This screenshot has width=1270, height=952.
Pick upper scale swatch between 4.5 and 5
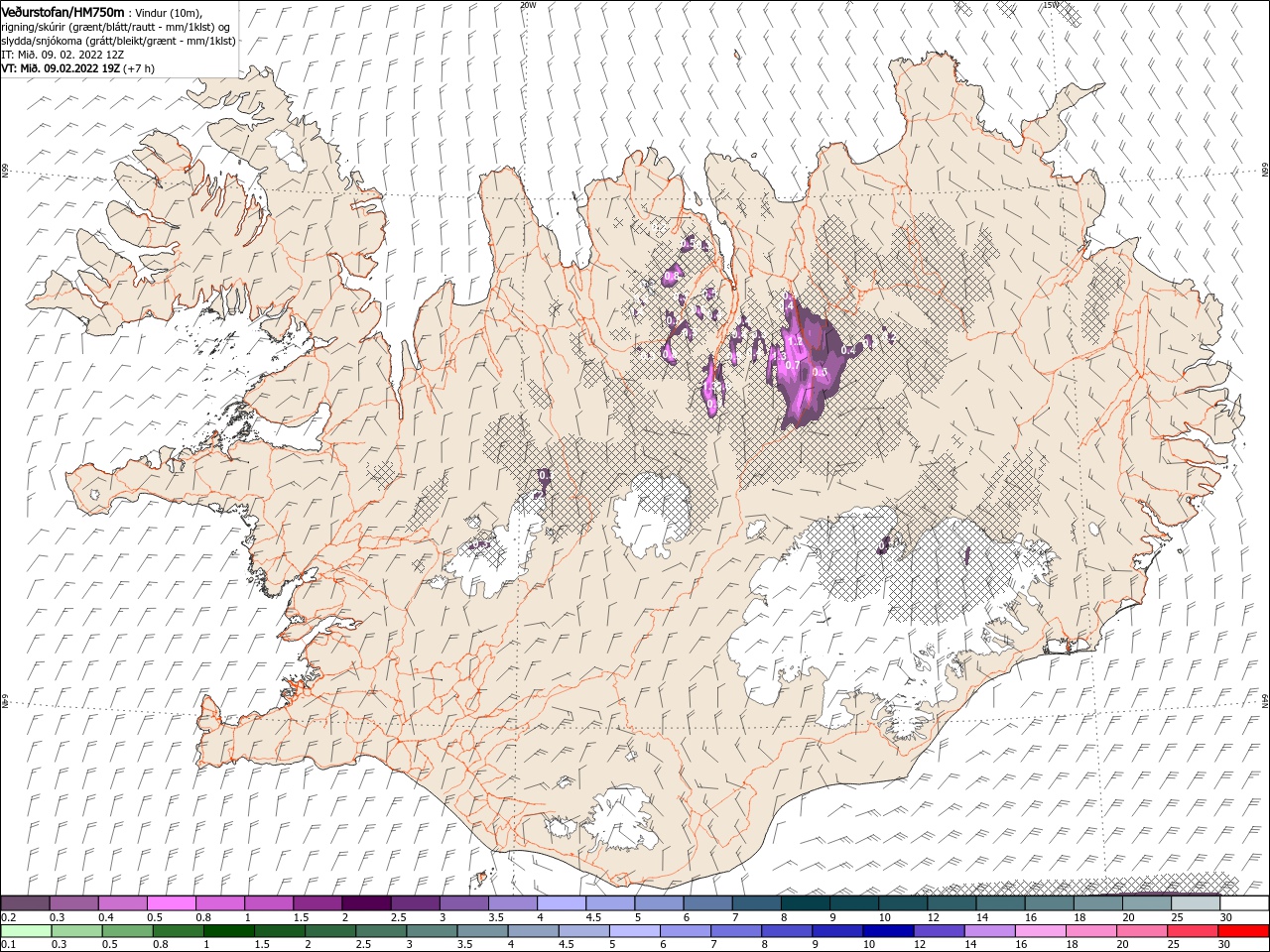coord(610,903)
